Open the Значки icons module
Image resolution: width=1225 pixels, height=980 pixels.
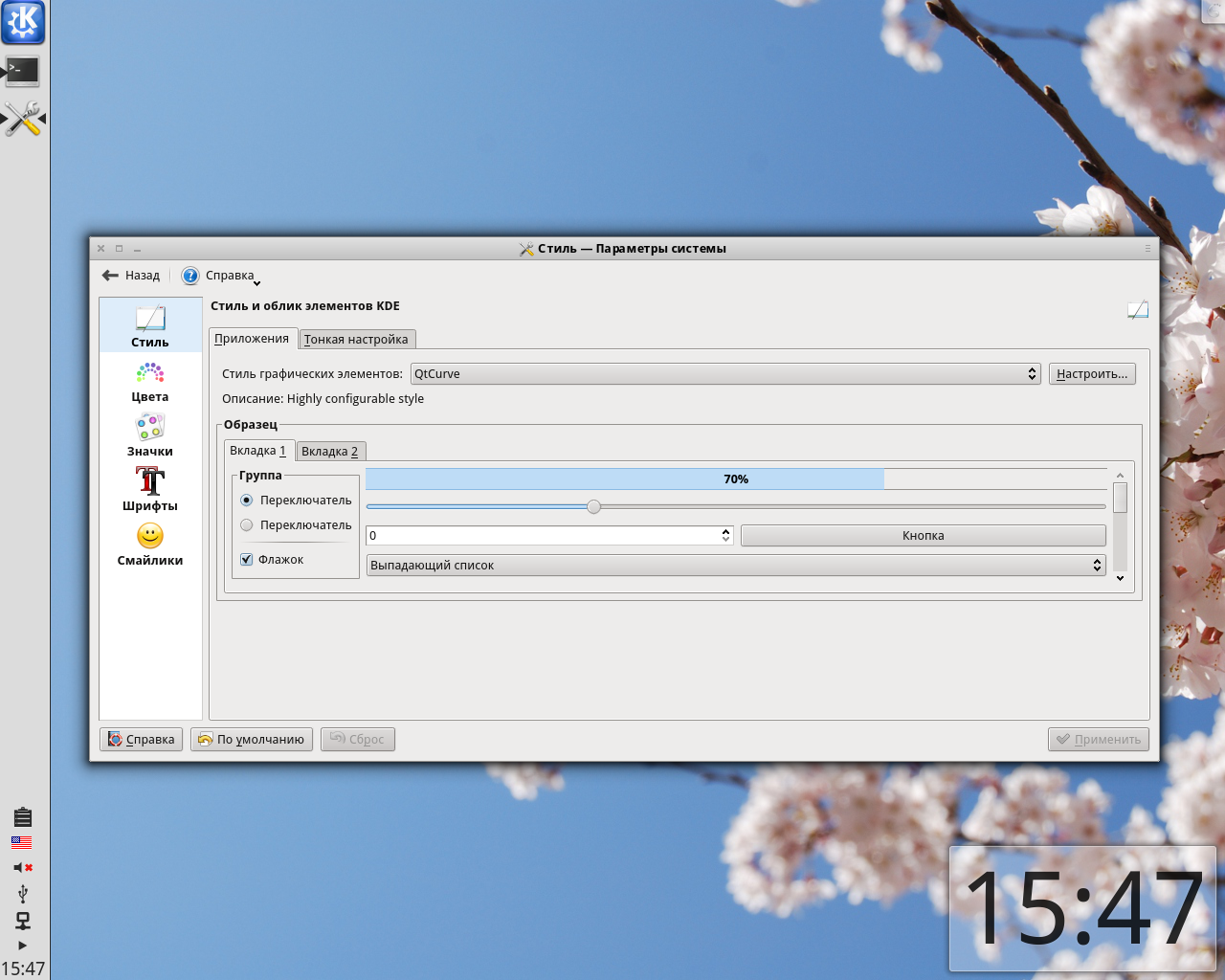(x=150, y=435)
